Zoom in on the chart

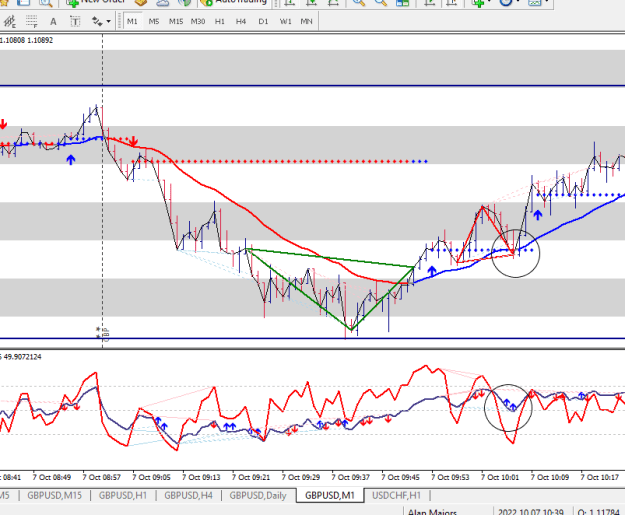[359, 3]
